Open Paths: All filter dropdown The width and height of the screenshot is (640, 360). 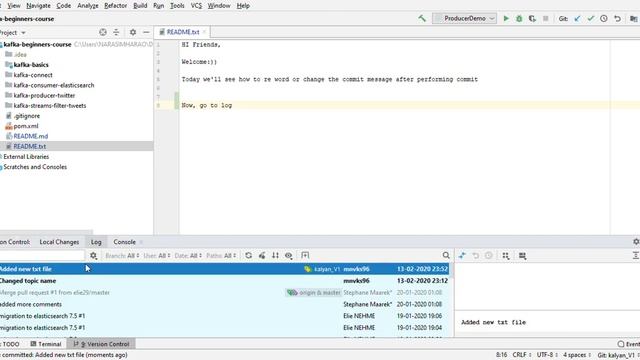click(221, 256)
